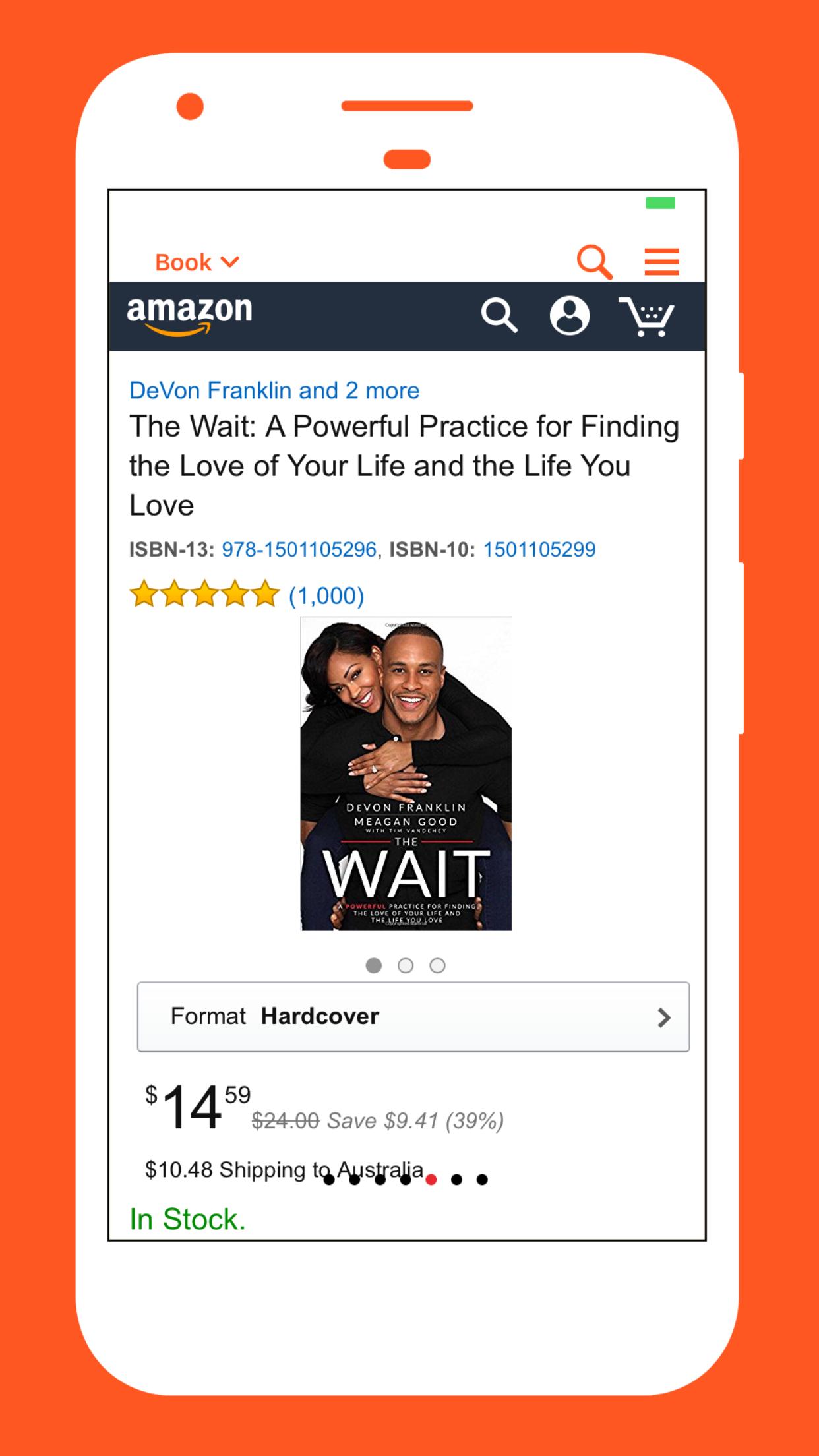This screenshot has width=819, height=1456.
Task: Expand the Book category dropdown
Action: [197, 262]
